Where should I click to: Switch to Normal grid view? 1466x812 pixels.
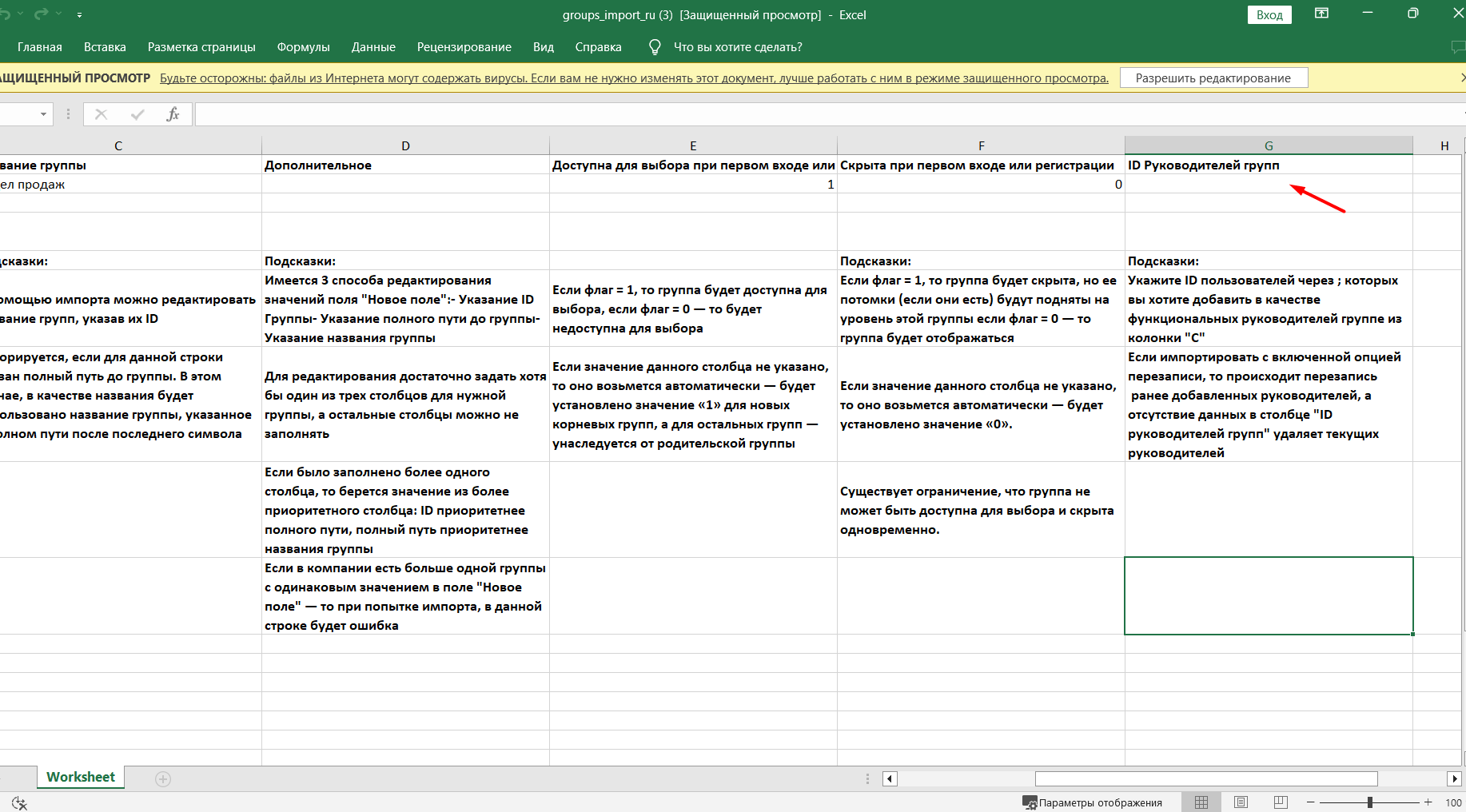click(1201, 802)
